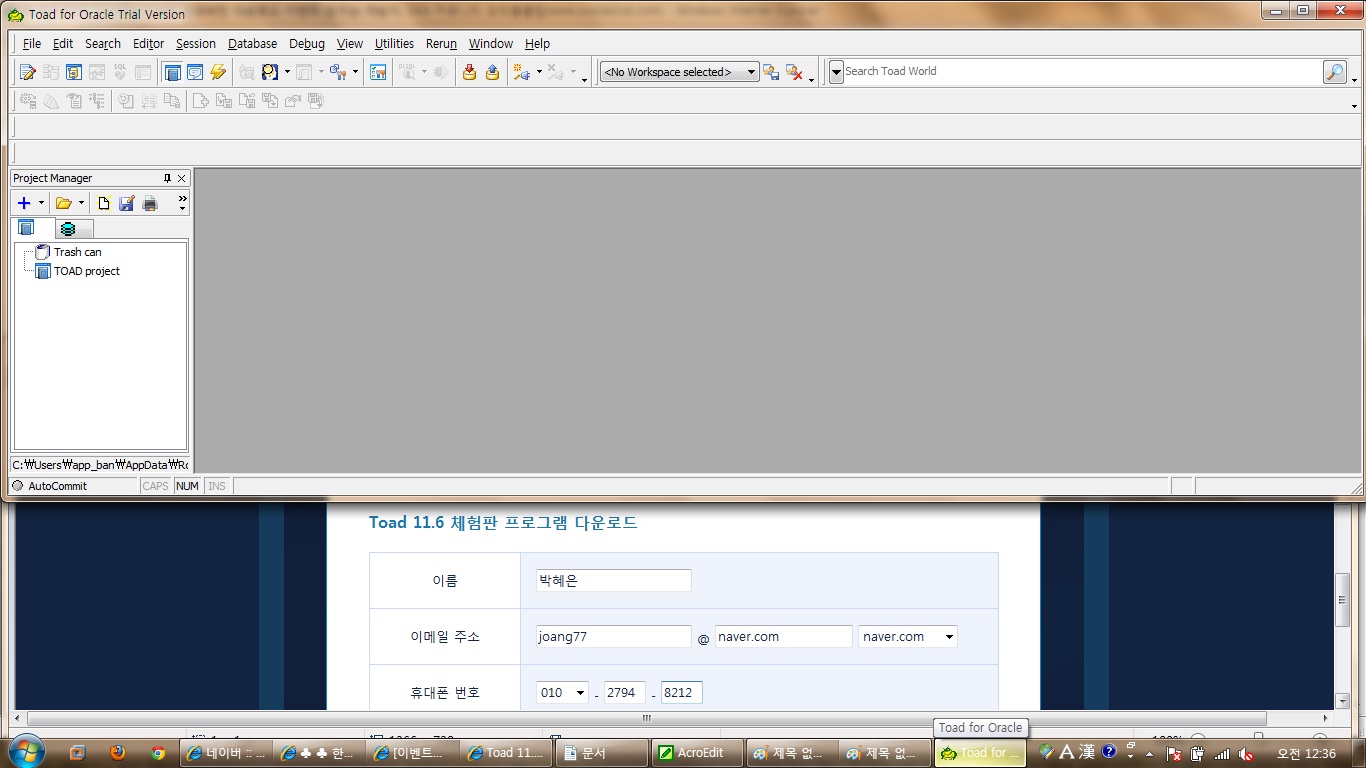Click in the Search Toad World field
Viewport: 1366px width, 768px height.
pyautogui.click(x=1080, y=72)
